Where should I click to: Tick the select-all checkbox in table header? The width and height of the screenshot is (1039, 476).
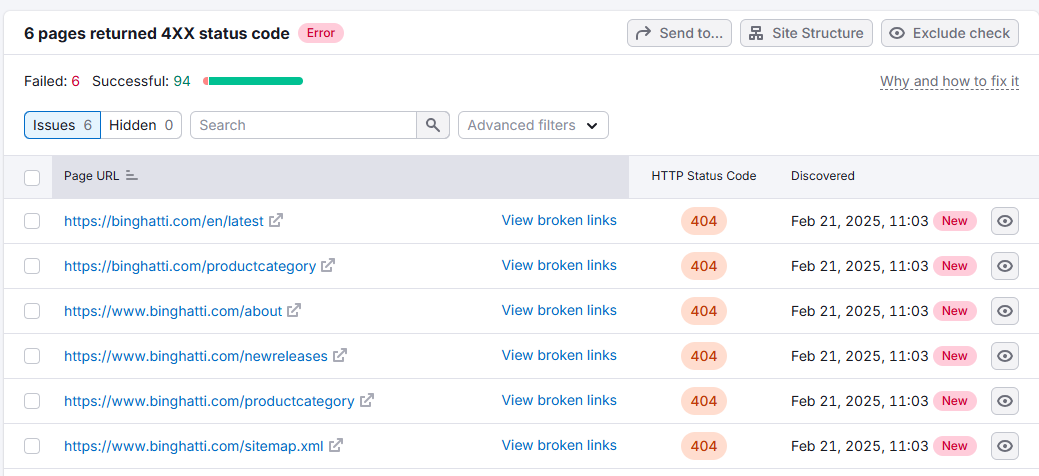tap(32, 178)
